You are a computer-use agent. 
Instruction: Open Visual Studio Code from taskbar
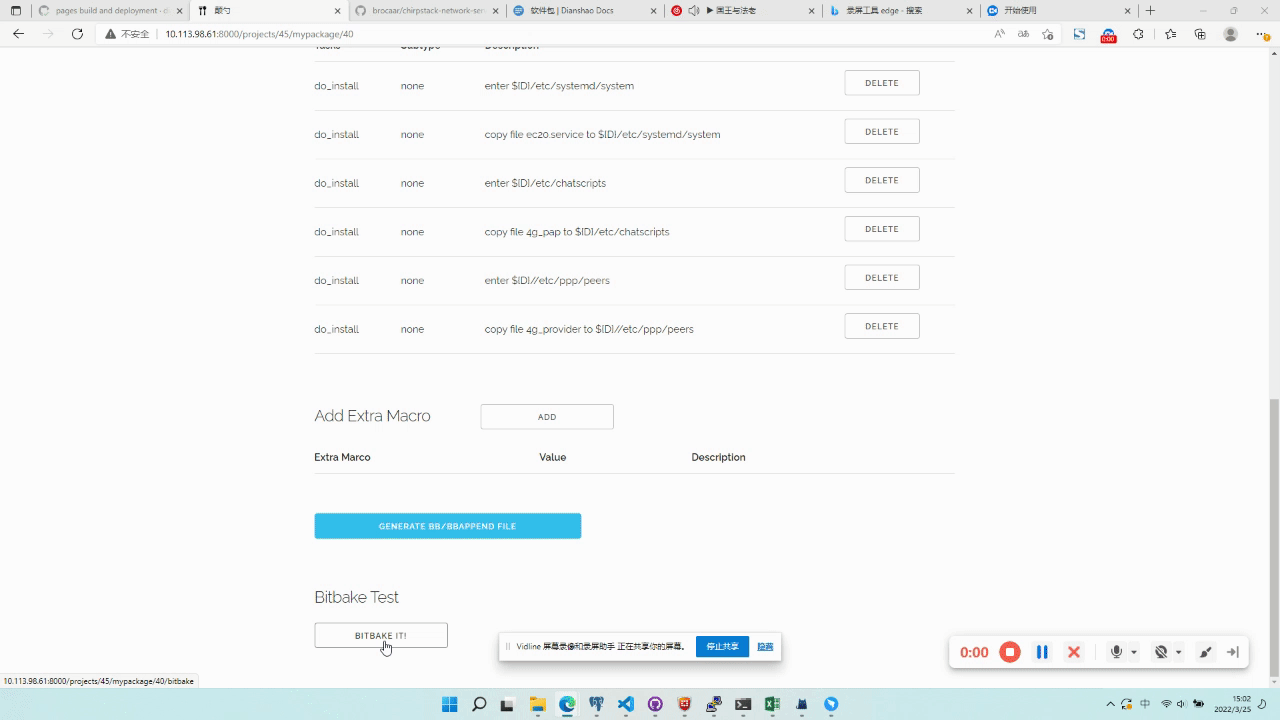pyautogui.click(x=626, y=704)
